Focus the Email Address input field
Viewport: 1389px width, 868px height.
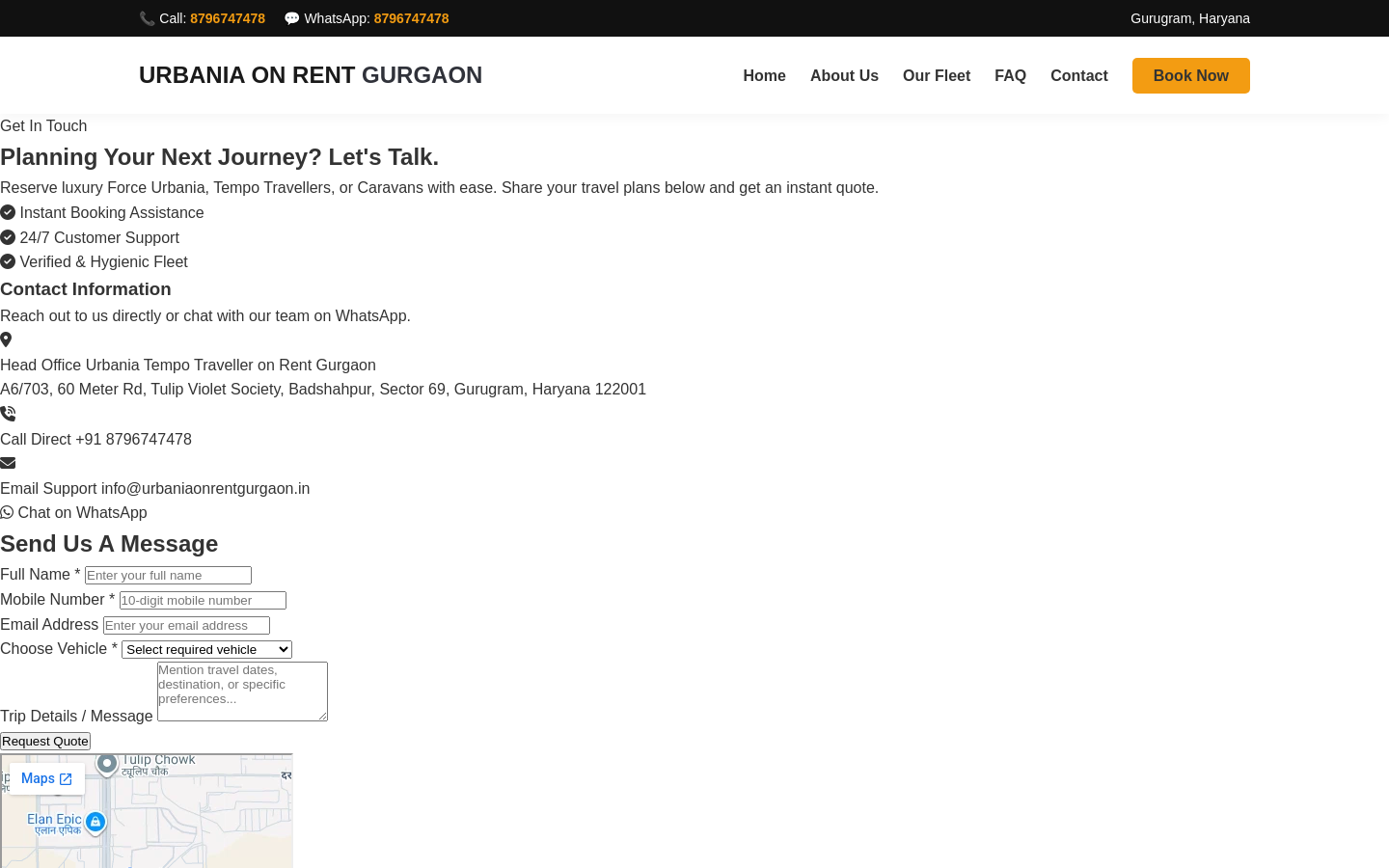coord(186,625)
